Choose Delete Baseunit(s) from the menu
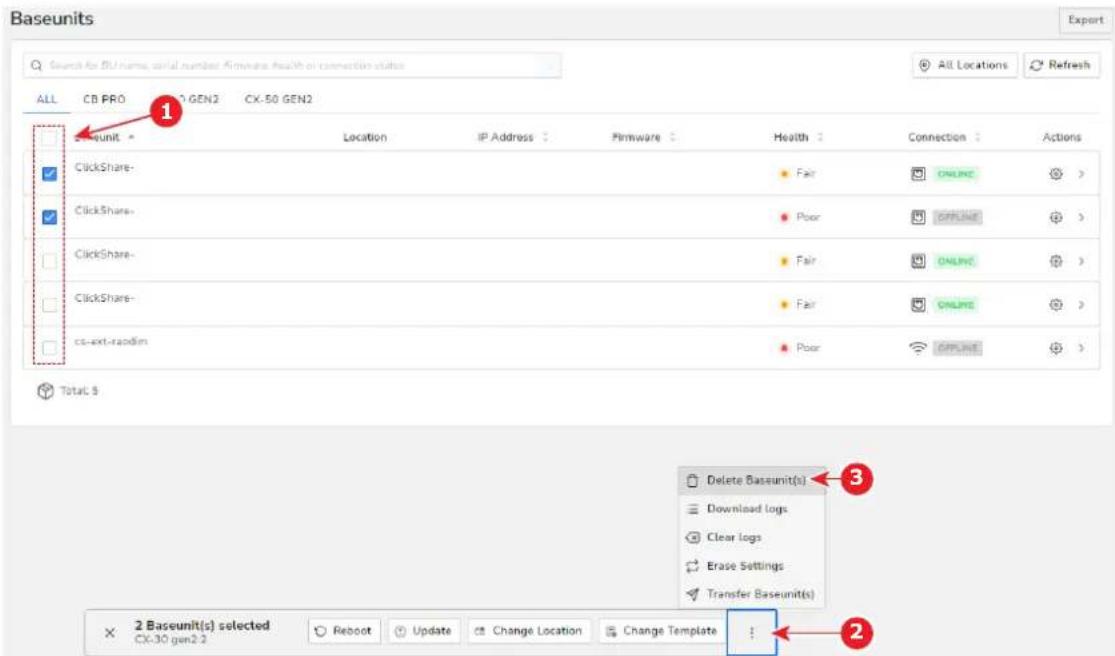Image resolution: width=1115 pixels, height=656 pixels. pyautogui.click(x=752, y=480)
